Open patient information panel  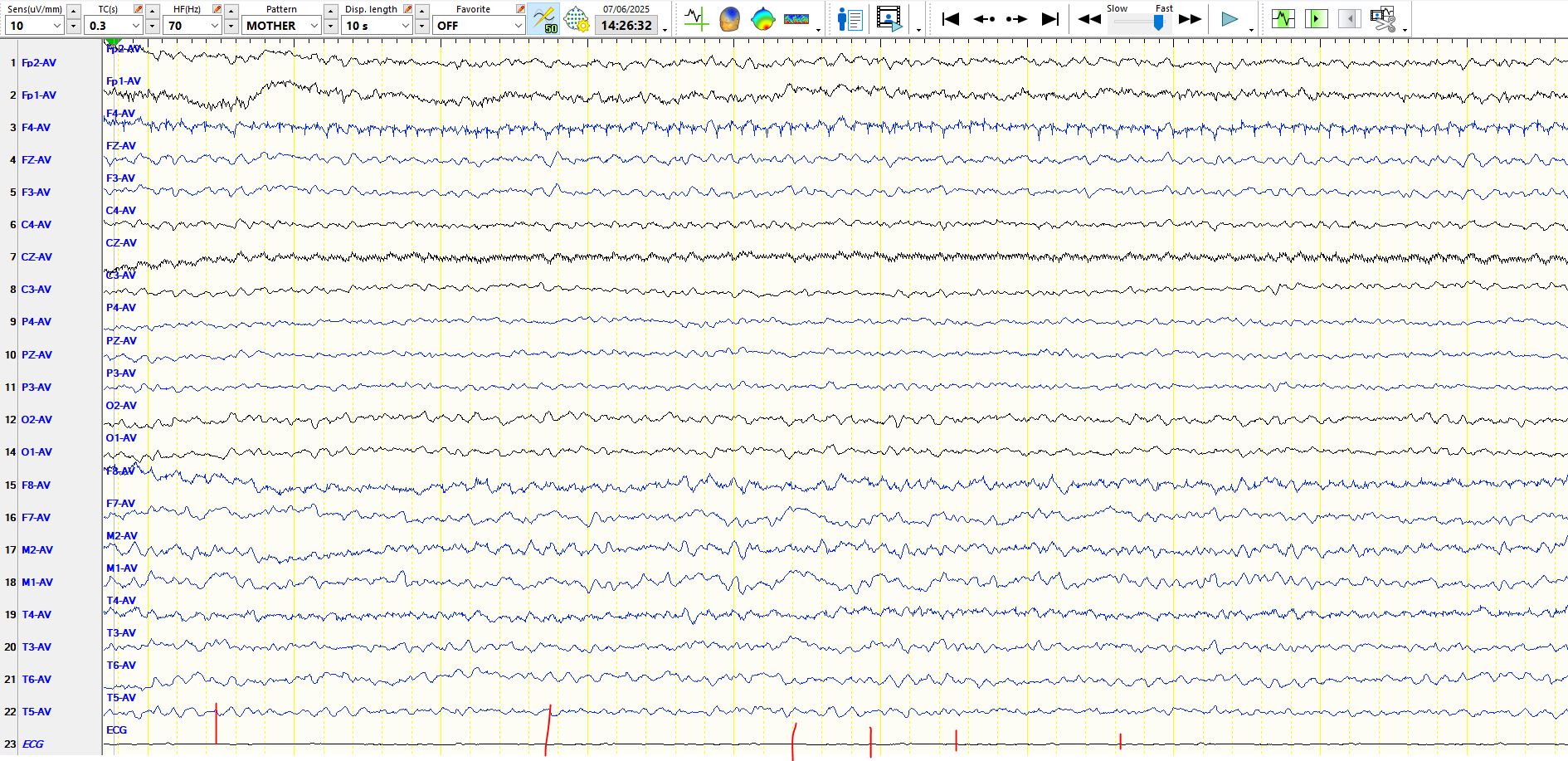tap(850, 18)
